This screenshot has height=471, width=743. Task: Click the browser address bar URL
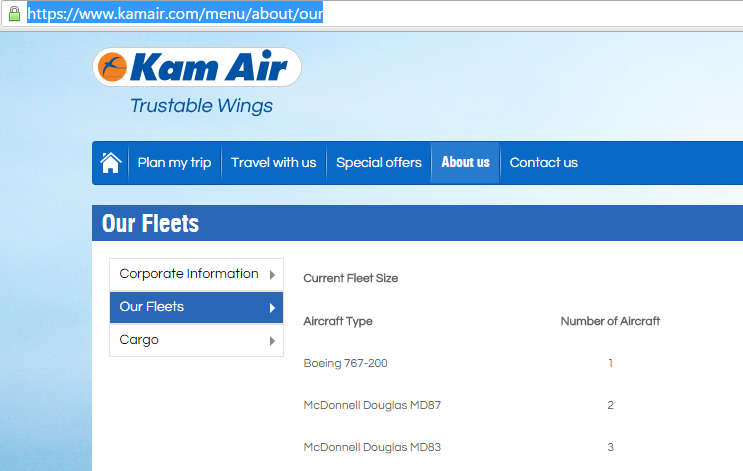coord(175,15)
